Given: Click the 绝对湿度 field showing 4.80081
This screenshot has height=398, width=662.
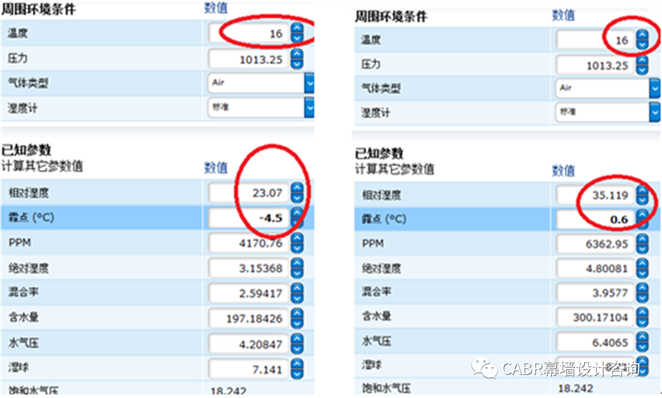Looking at the screenshot, I should (596, 268).
